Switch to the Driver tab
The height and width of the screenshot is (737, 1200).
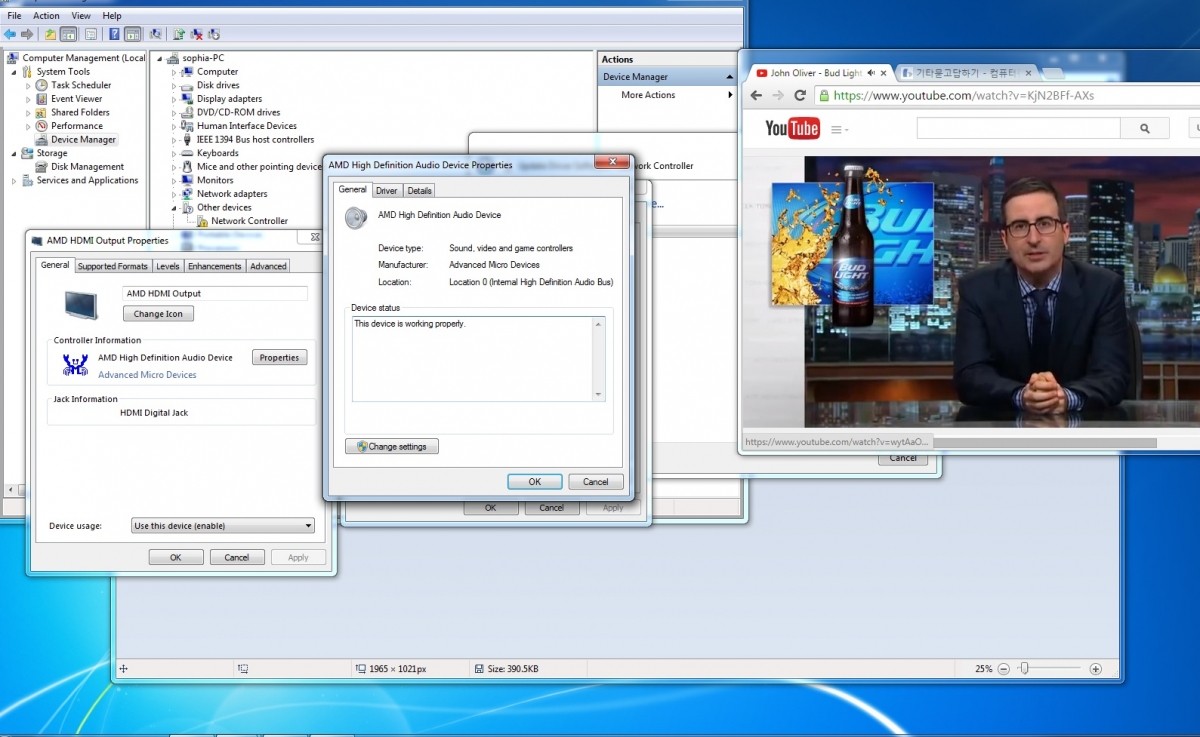(x=386, y=190)
